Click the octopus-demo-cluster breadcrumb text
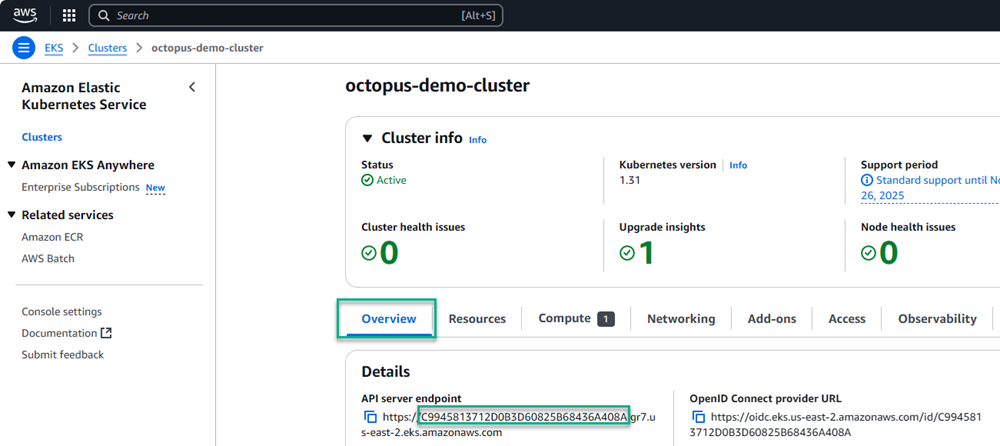 (207, 48)
